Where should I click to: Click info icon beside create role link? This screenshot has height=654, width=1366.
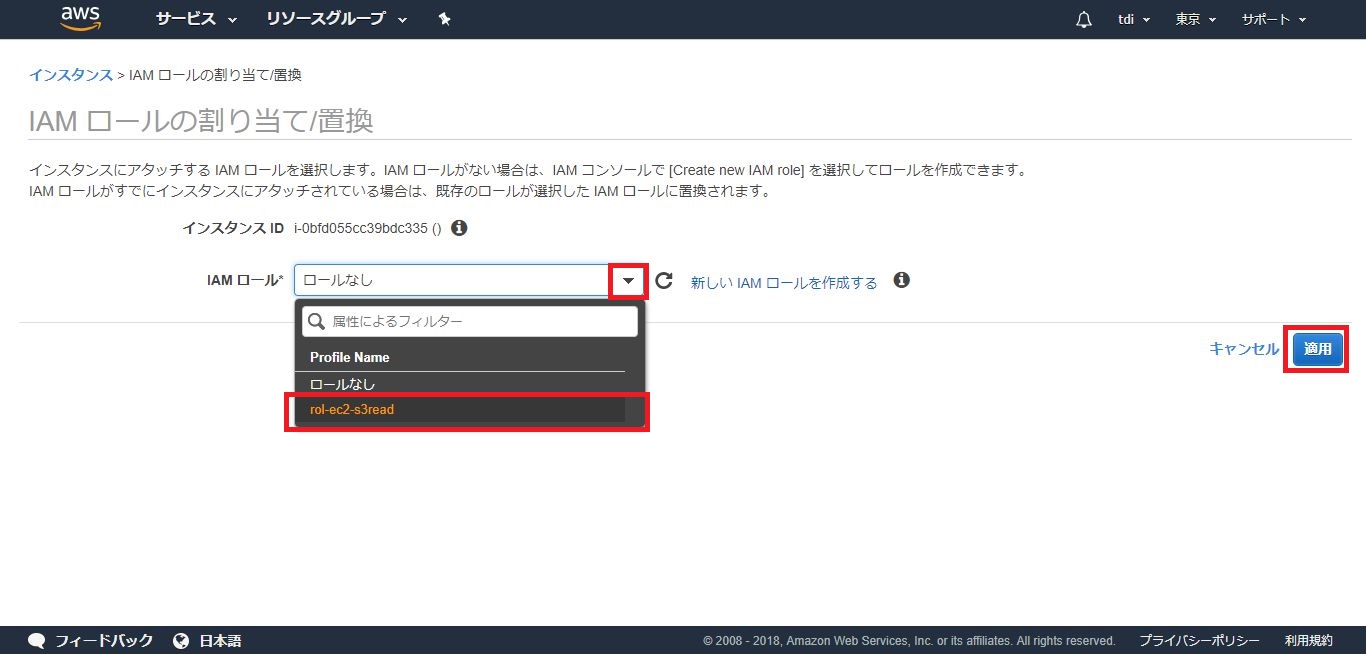901,281
